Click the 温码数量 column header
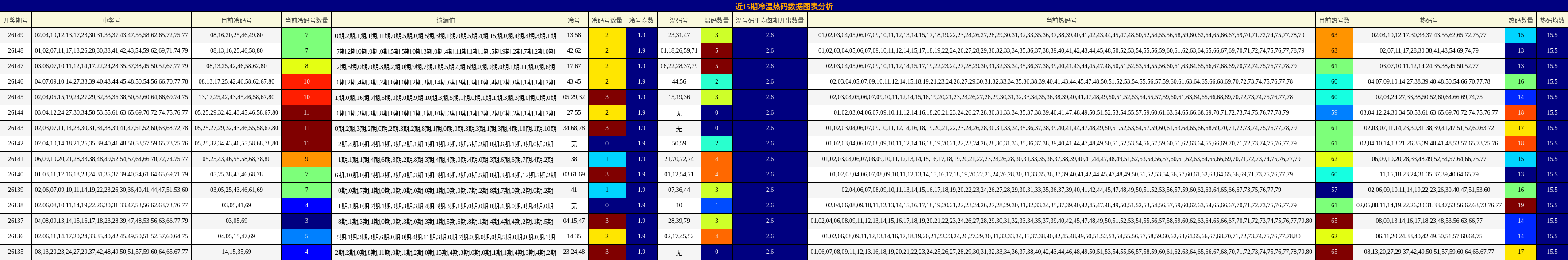 (x=717, y=20)
